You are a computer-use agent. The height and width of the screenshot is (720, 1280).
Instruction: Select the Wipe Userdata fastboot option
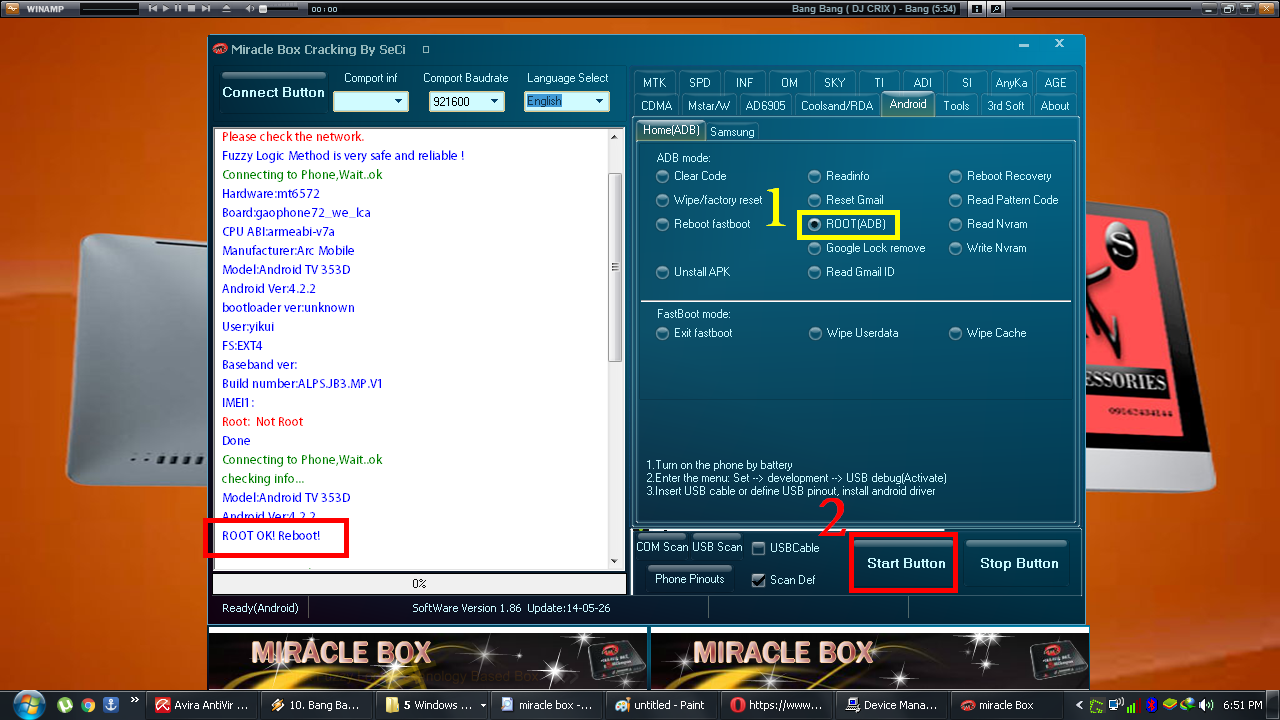coord(854,333)
